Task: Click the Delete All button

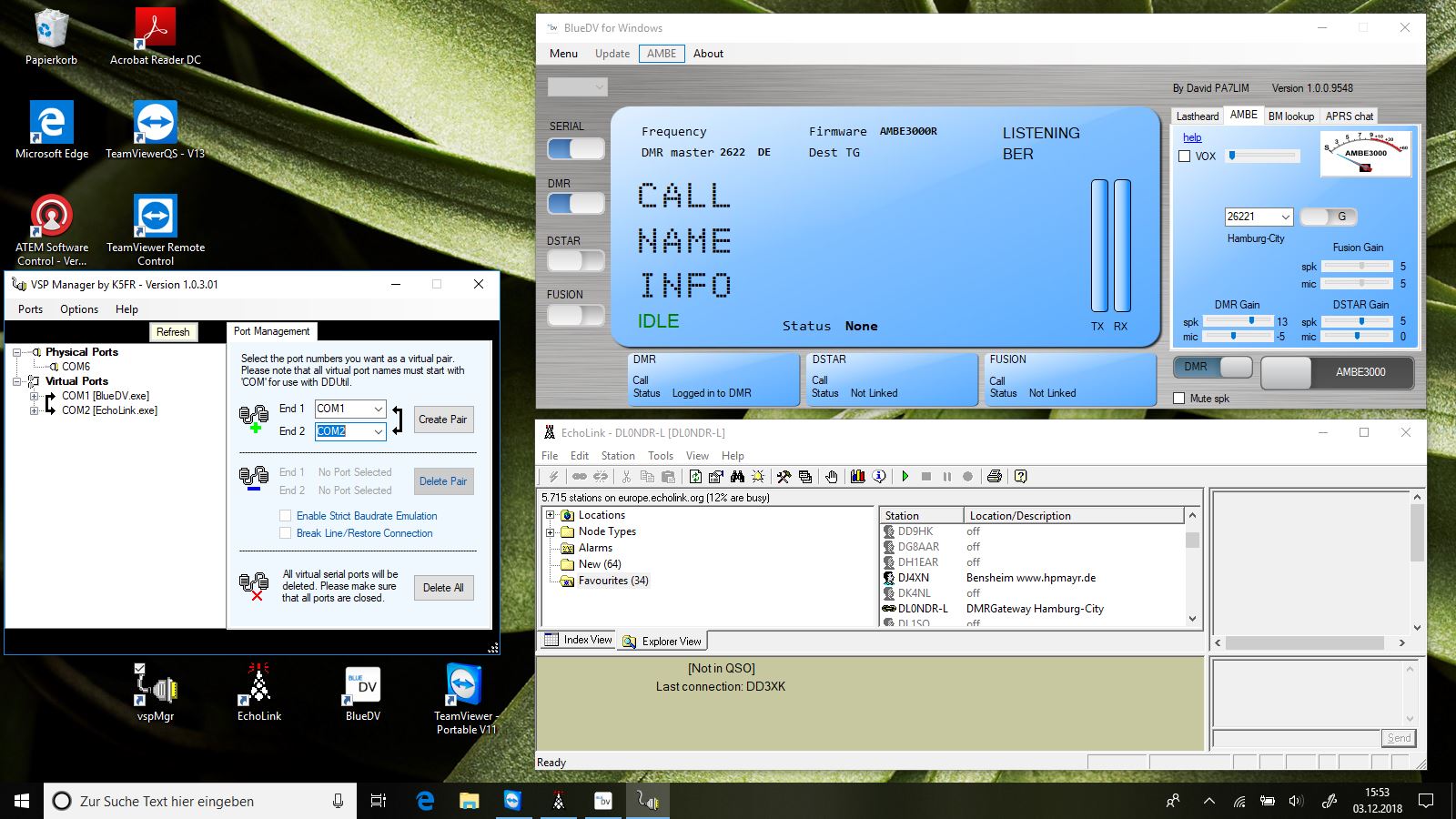Action: tap(443, 588)
